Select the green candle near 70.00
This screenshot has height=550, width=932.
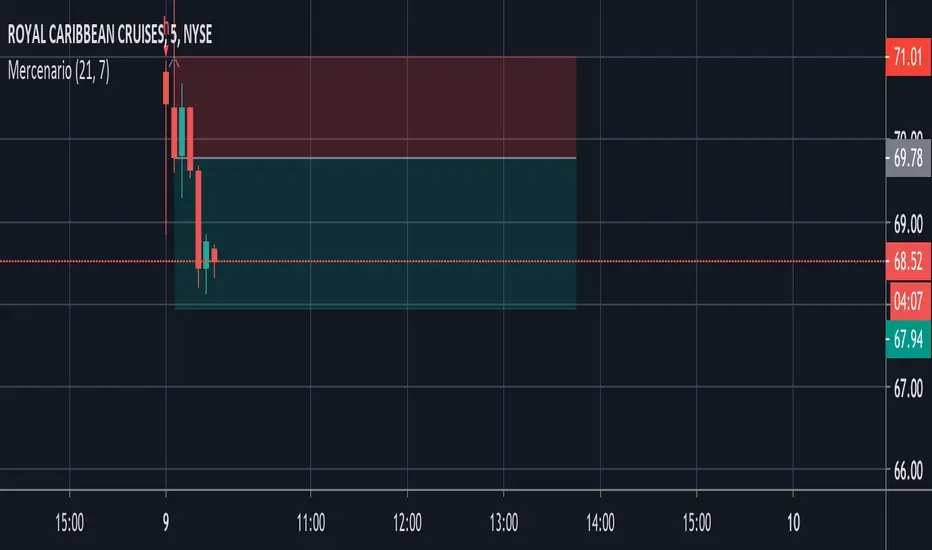(182, 131)
